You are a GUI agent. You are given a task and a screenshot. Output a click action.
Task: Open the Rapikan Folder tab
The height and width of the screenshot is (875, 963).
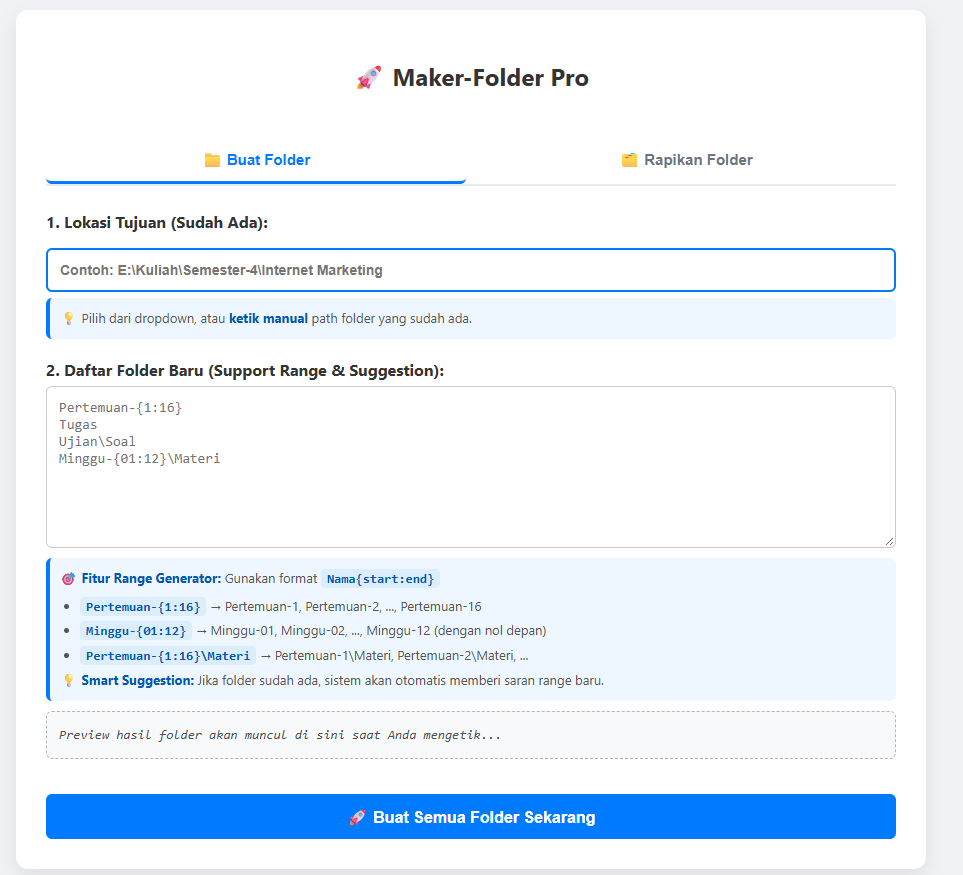[x=687, y=160]
